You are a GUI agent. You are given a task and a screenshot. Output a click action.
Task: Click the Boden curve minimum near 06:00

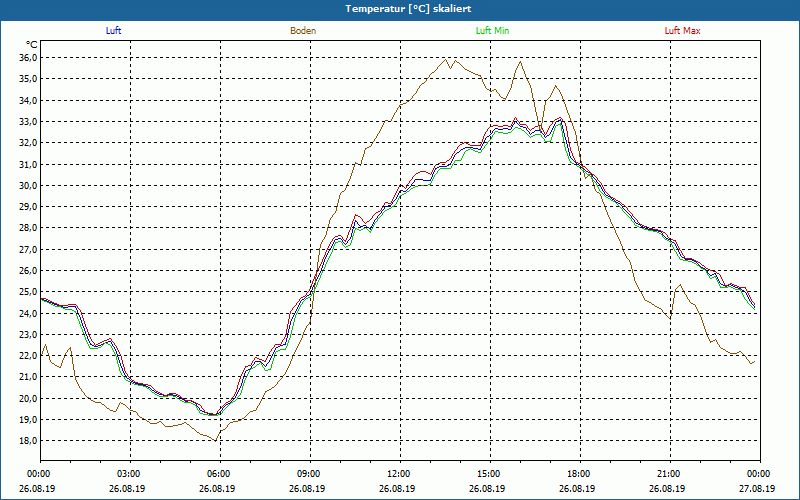(x=216, y=440)
